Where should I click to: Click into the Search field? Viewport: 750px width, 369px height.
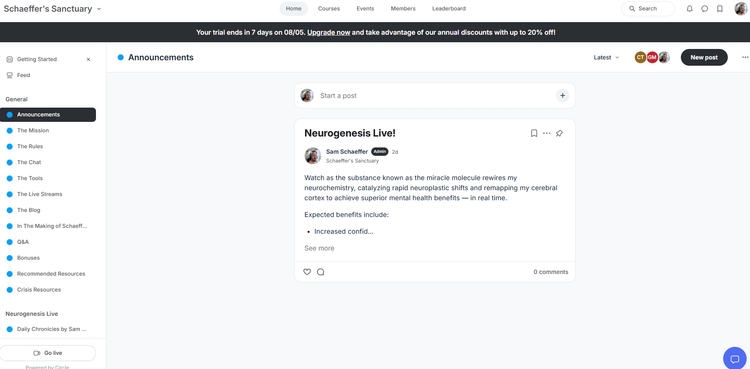(648, 9)
